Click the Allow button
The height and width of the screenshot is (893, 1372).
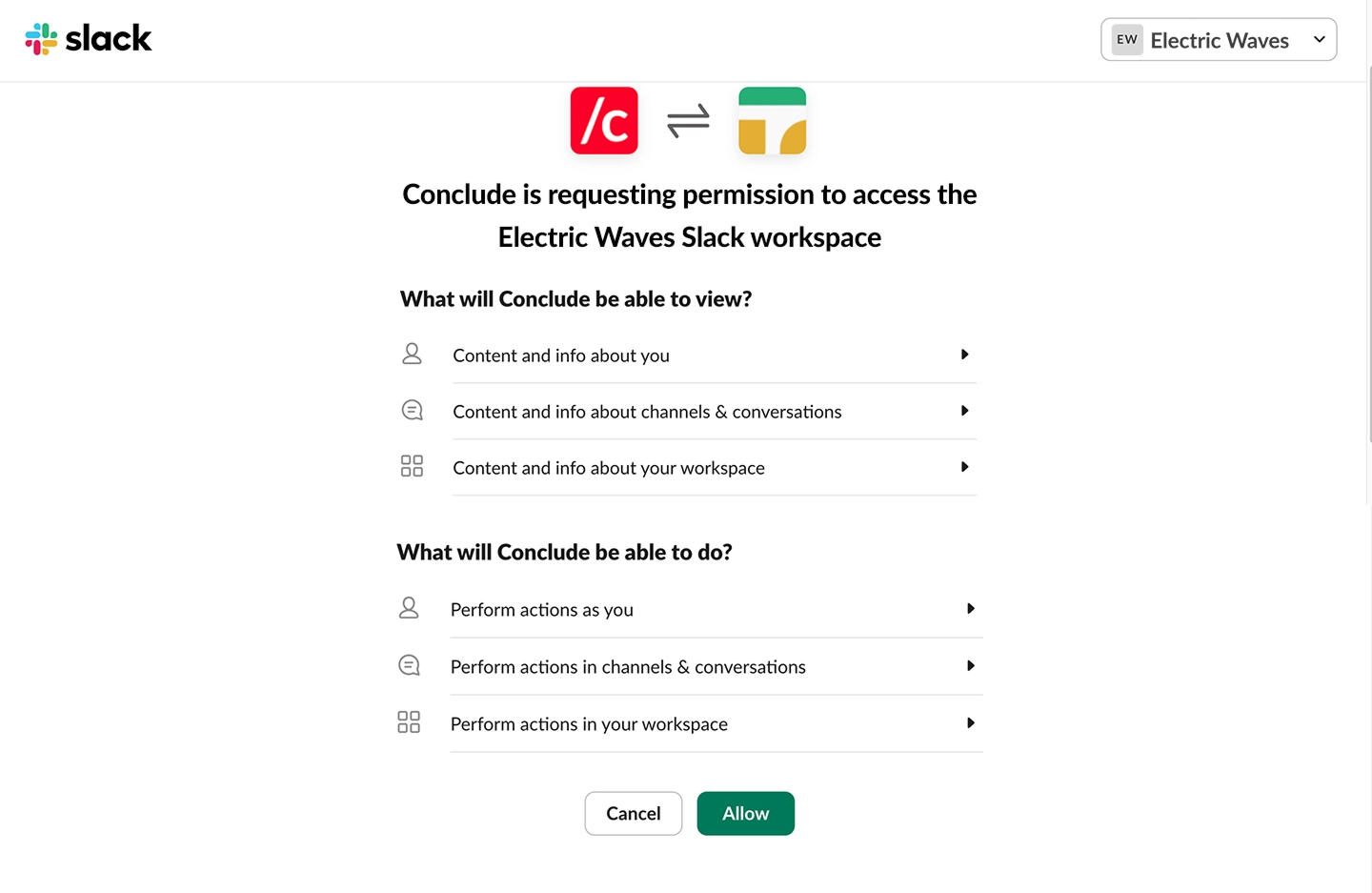coord(745,813)
